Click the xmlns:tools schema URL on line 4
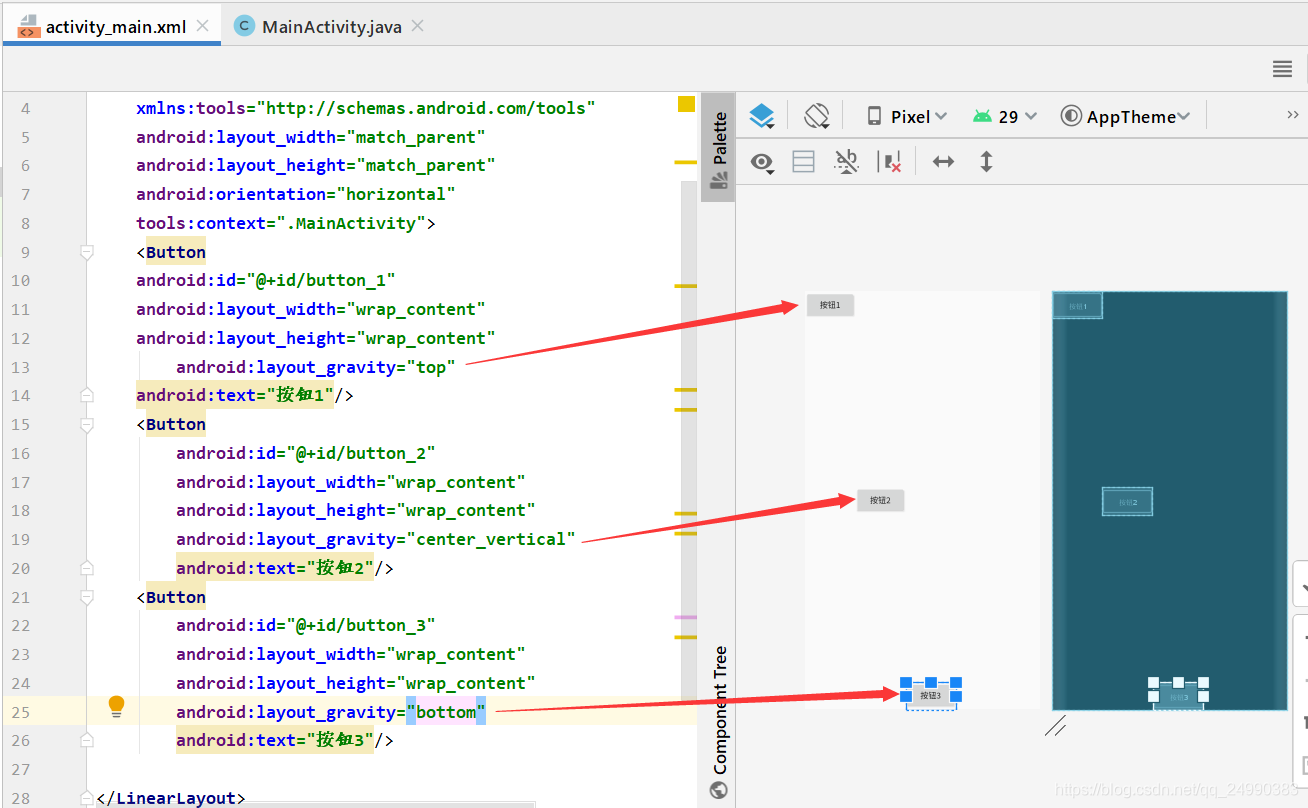This screenshot has width=1308, height=808. coord(426,108)
